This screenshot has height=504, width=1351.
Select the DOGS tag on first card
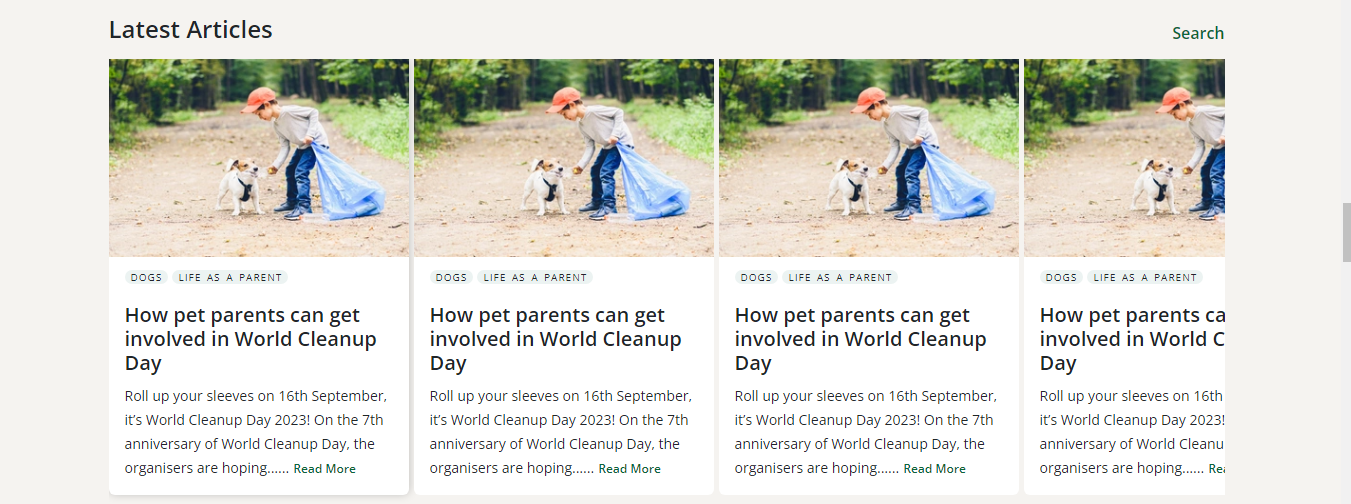(146, 277)
